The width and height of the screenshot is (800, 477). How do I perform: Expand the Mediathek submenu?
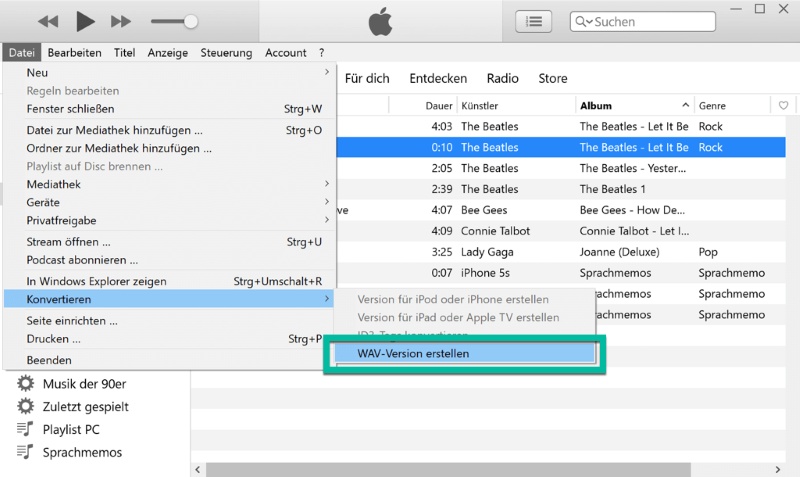(169, 184)
